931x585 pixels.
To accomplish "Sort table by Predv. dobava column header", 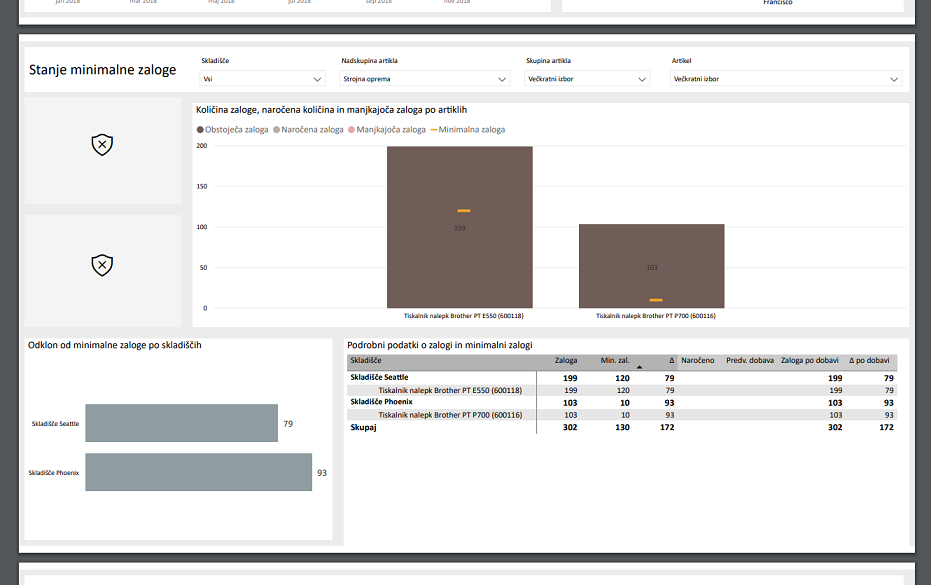I will (750, 361).
